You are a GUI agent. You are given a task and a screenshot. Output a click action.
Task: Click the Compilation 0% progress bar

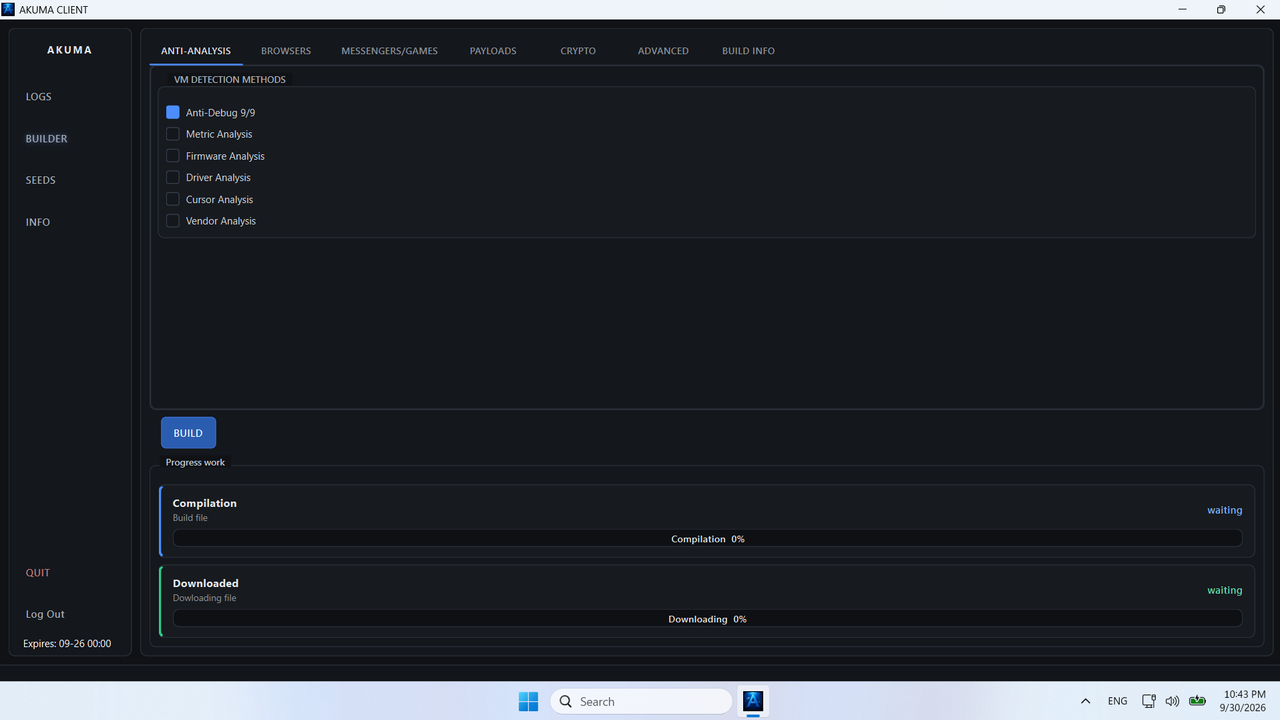[707, 539]
